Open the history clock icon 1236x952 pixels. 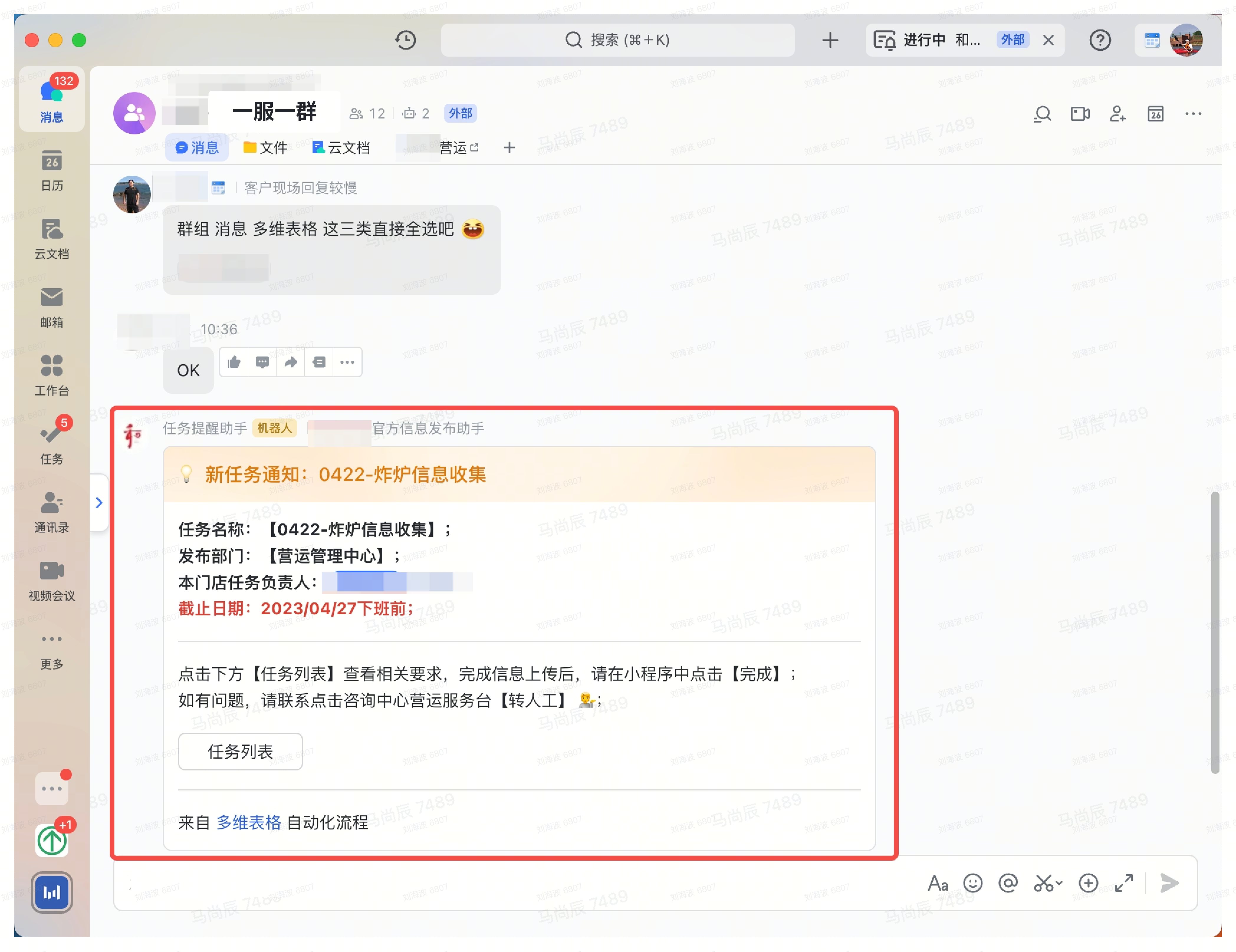[405, 40]
